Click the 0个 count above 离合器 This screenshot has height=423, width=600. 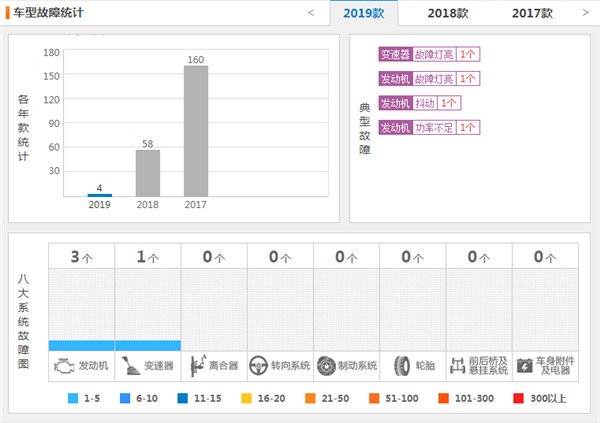pos(214,256)
